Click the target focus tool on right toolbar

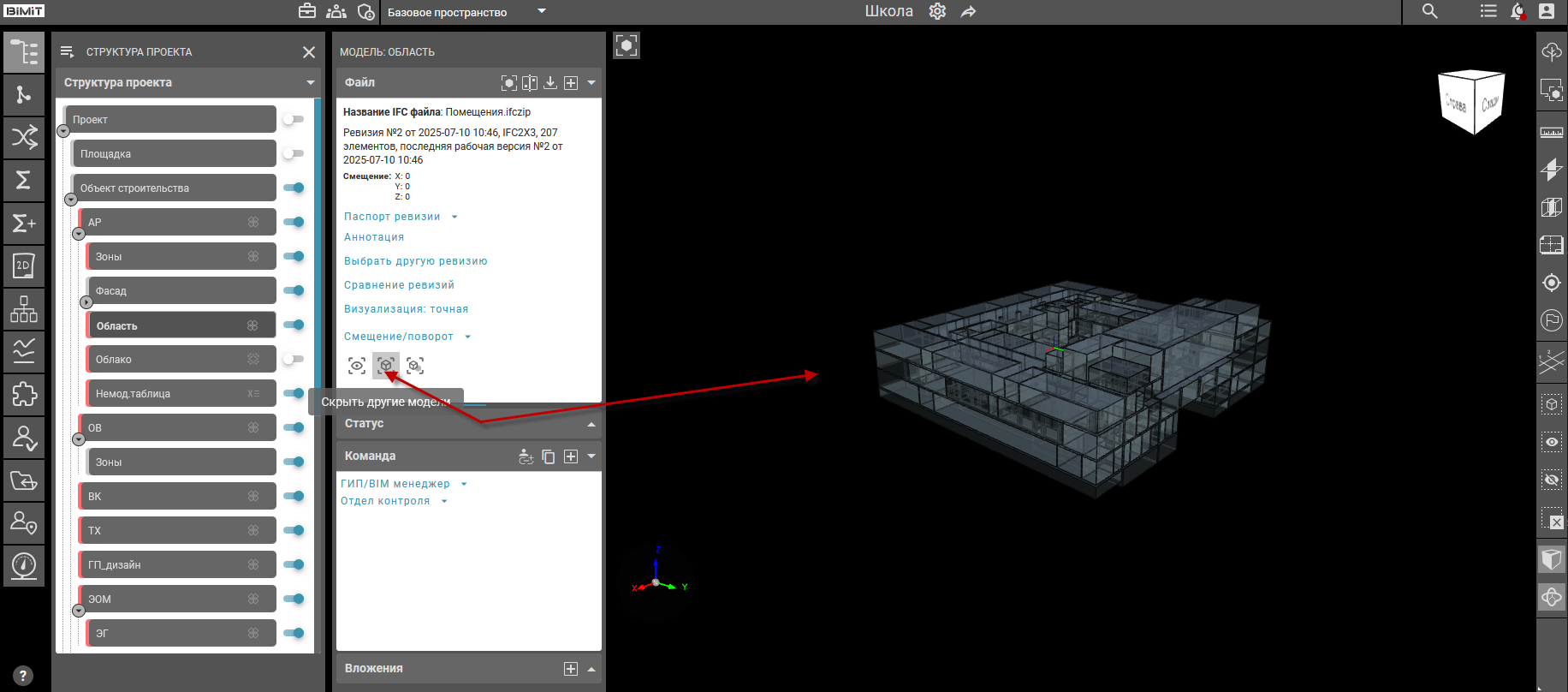pos(1552,283)
